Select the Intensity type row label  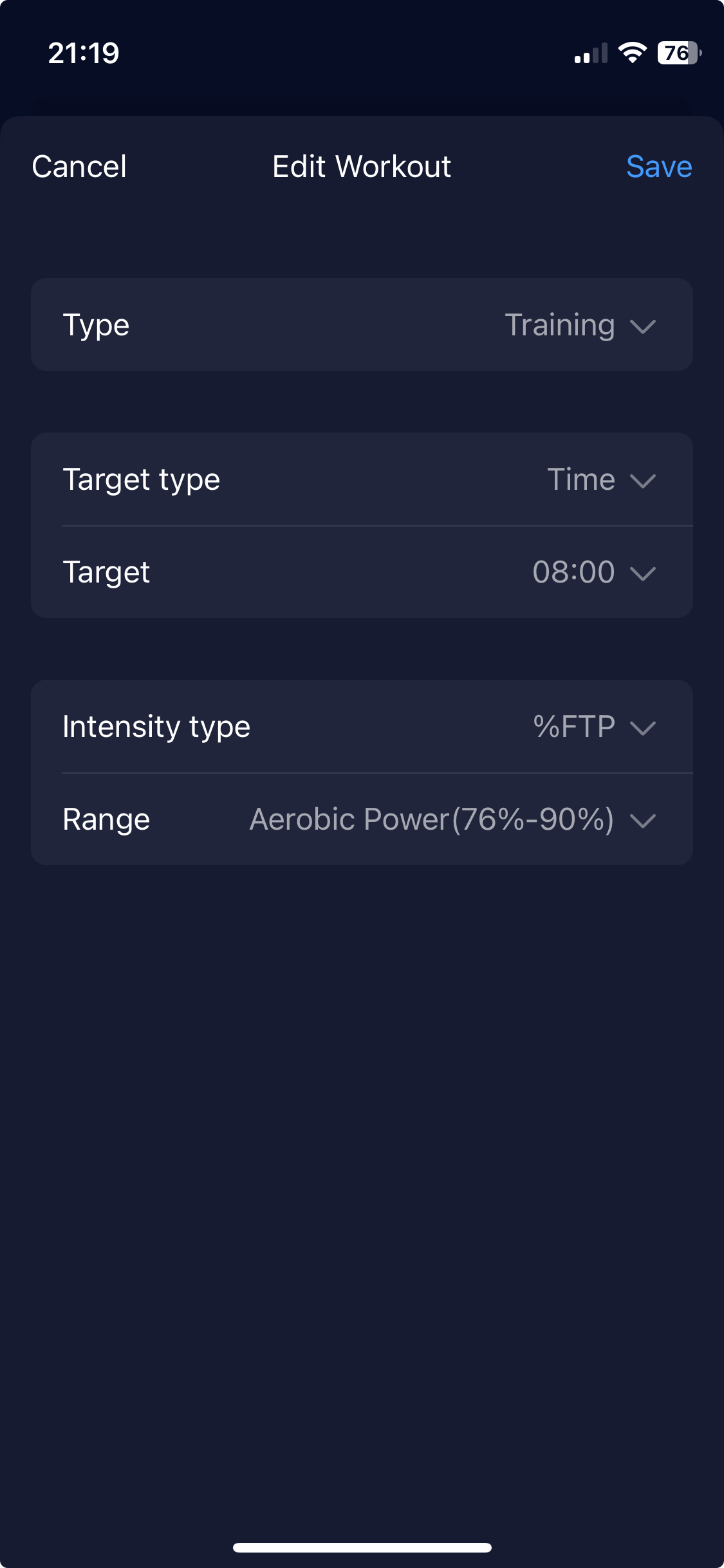[156, 727]
